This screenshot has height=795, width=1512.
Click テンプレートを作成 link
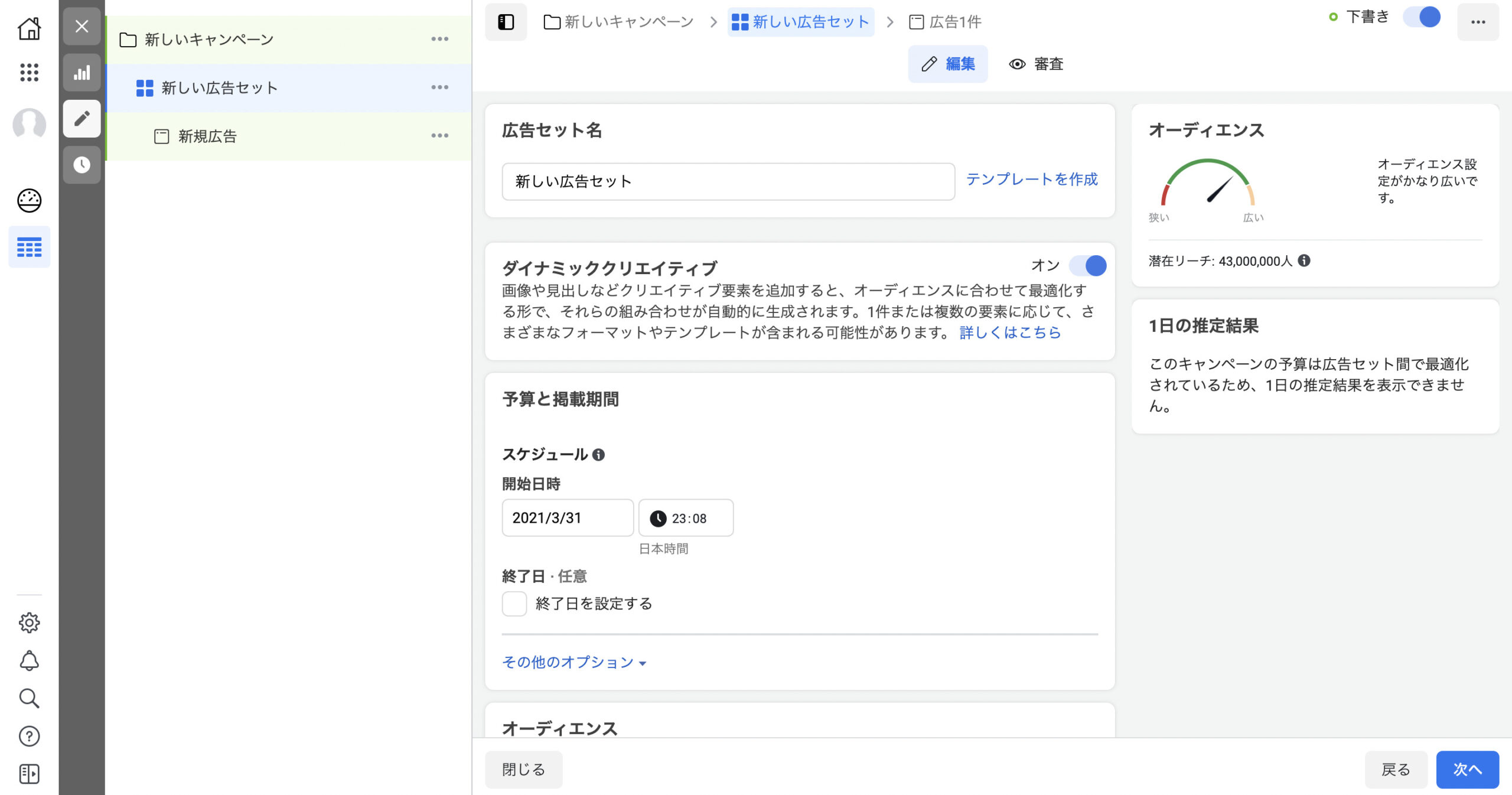click(1031, 179)
